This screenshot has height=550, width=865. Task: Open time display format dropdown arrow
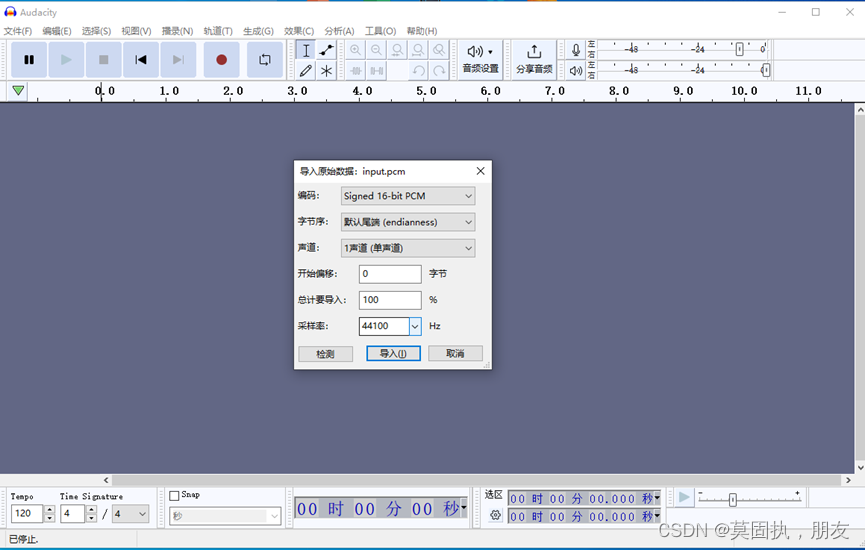(464, 508)
